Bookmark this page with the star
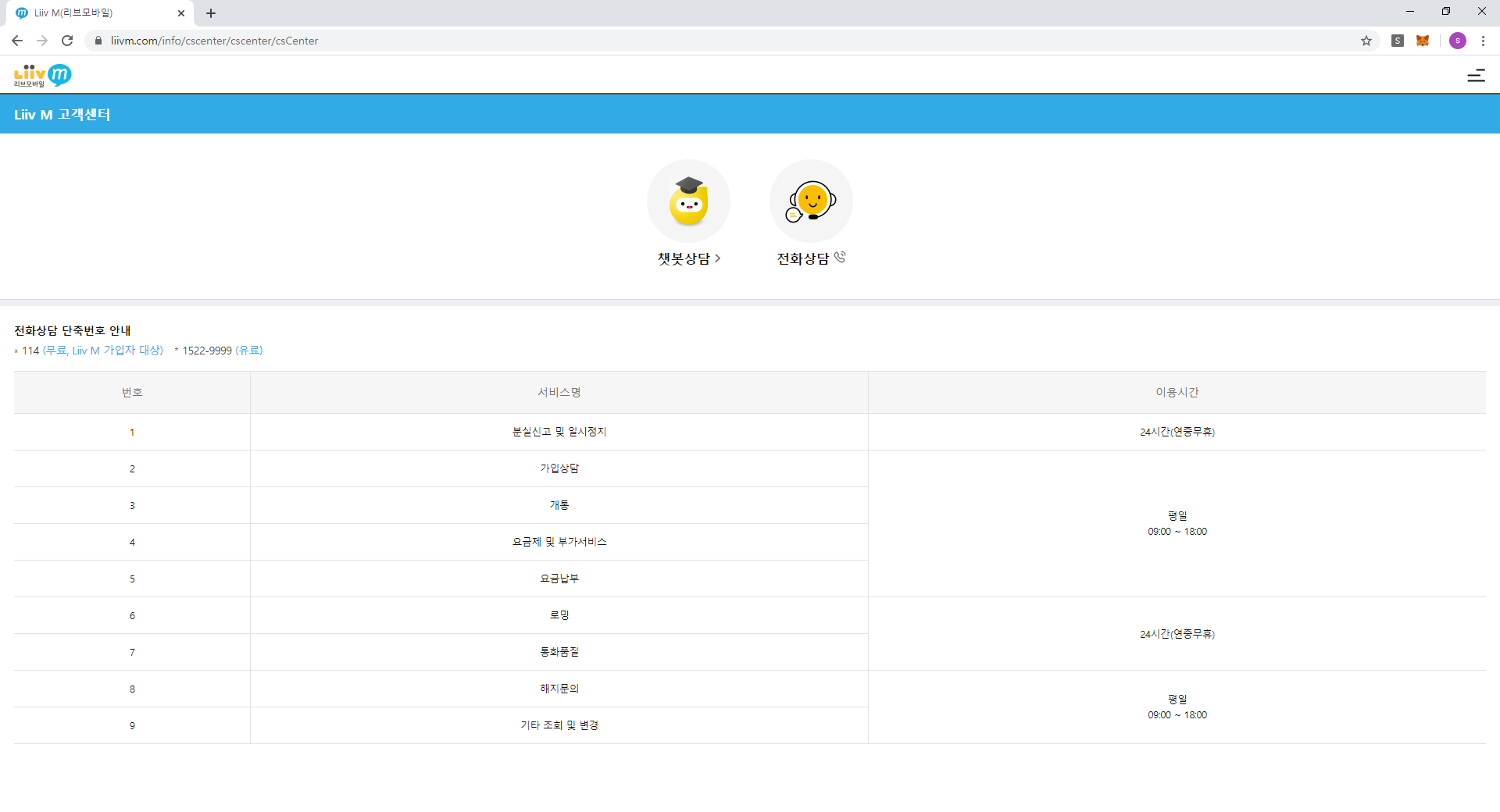The width and height of the screenshot is (1500, 812). point(1366,41)
